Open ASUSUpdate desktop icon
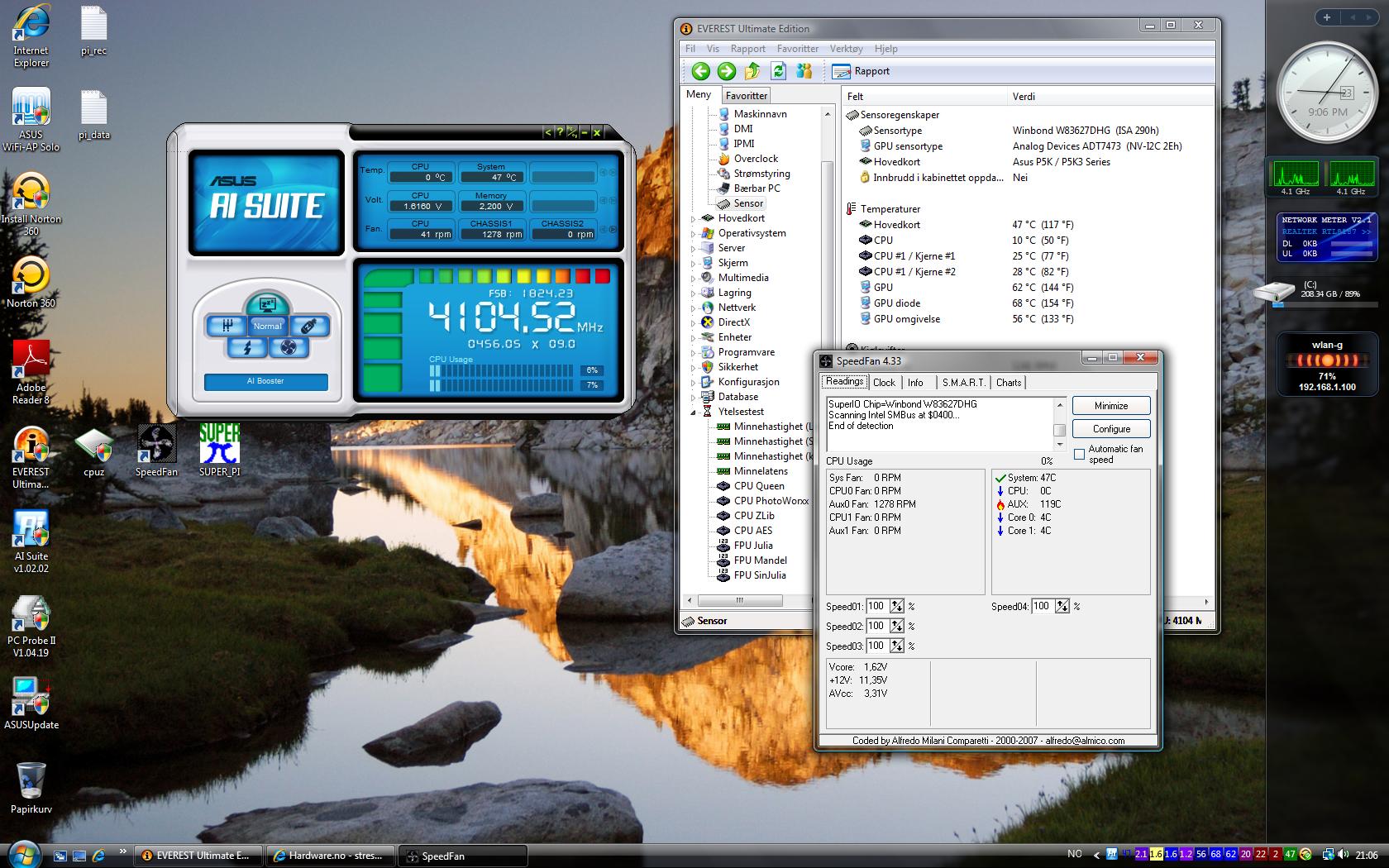Viewport: 1389px width, 868px height. point(31,703)
